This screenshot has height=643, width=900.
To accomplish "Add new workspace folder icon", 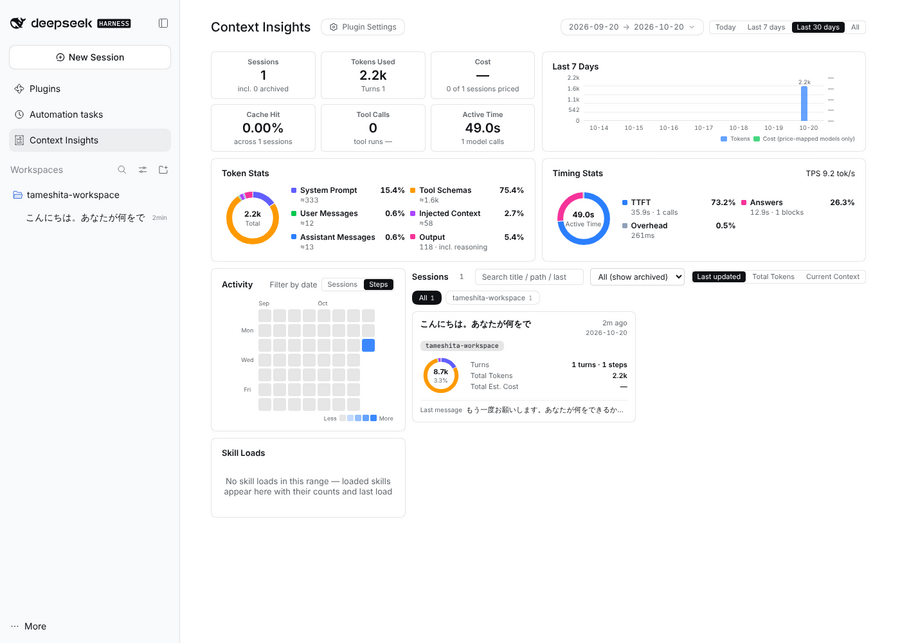I will click(163, 170).
